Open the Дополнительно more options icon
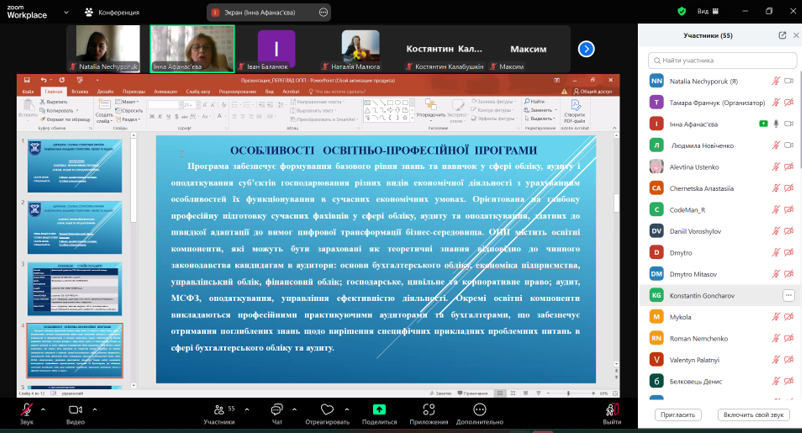This screenshot has width=802, height=433. [479, 409]
